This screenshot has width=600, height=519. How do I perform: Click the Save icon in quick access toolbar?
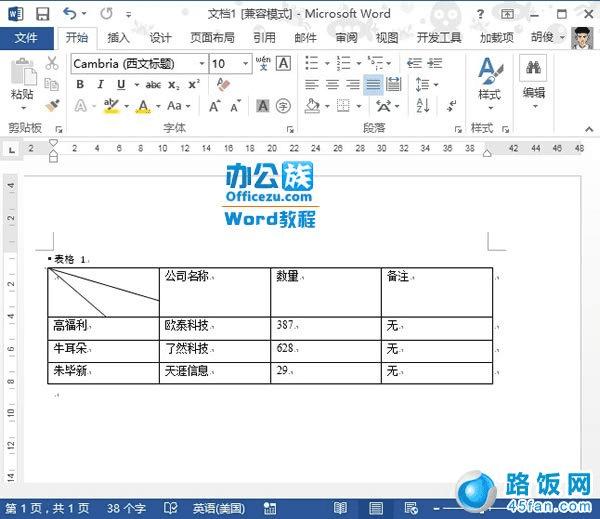click(x=42, y=14)
